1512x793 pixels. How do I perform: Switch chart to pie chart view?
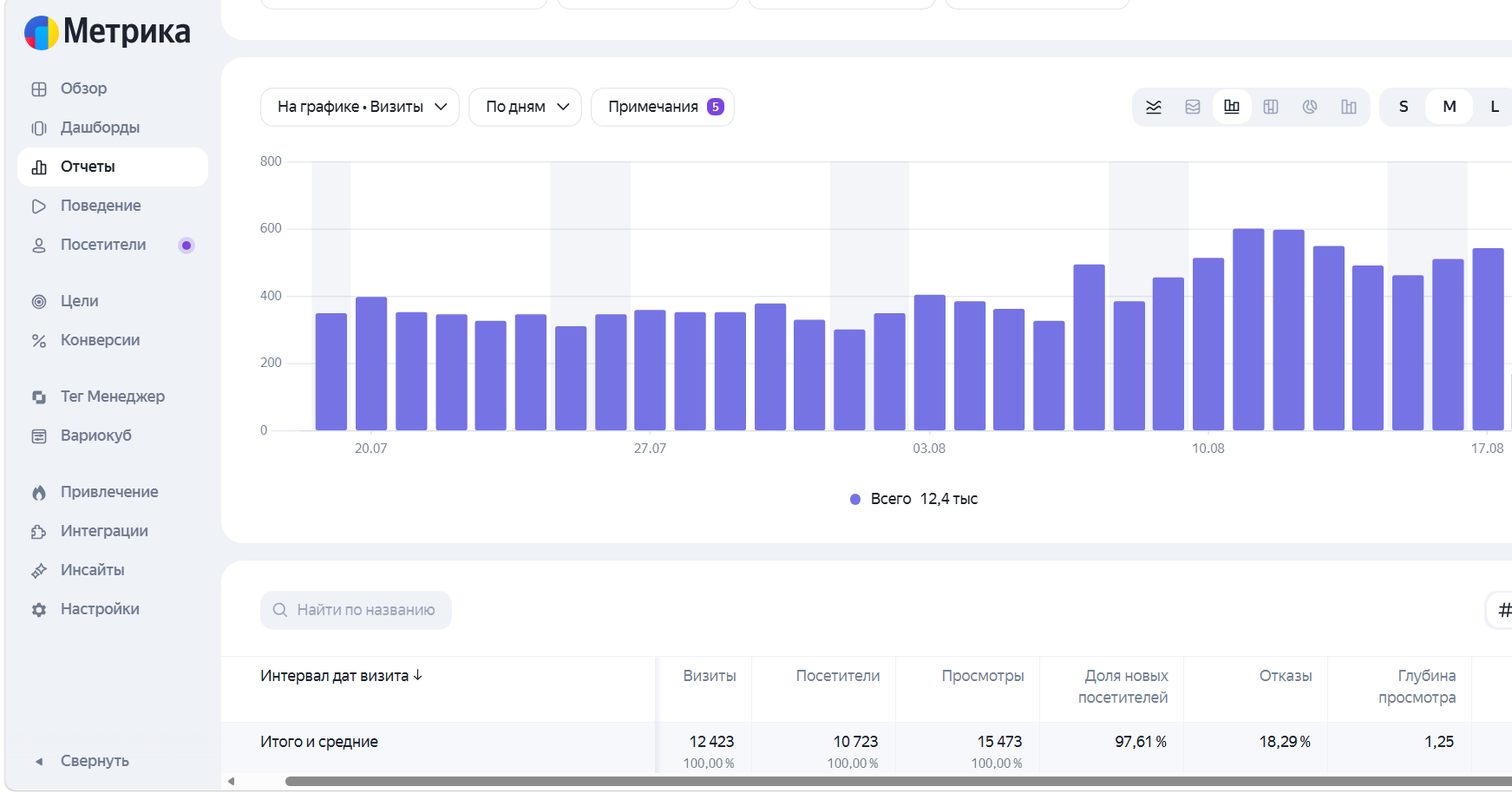pyautogui.click(x=1310, y=107)
